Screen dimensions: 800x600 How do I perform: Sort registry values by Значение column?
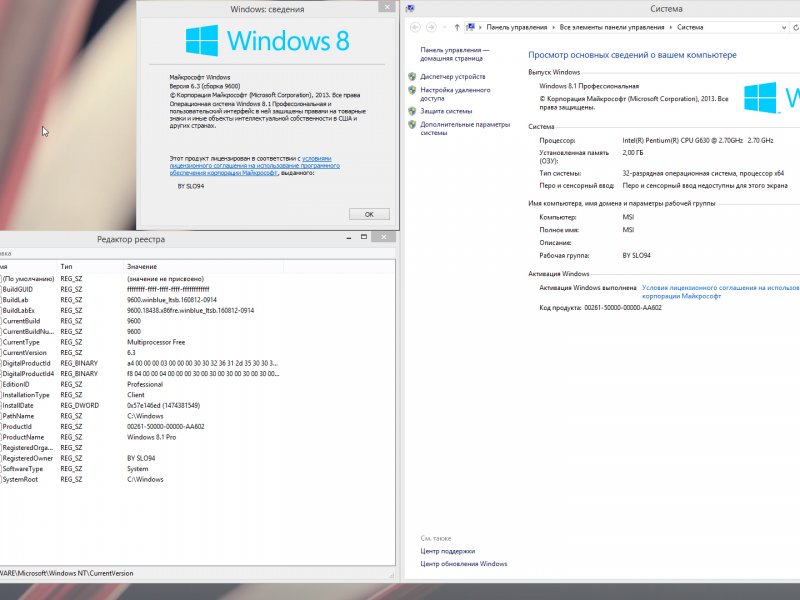(x=203, y=266)
